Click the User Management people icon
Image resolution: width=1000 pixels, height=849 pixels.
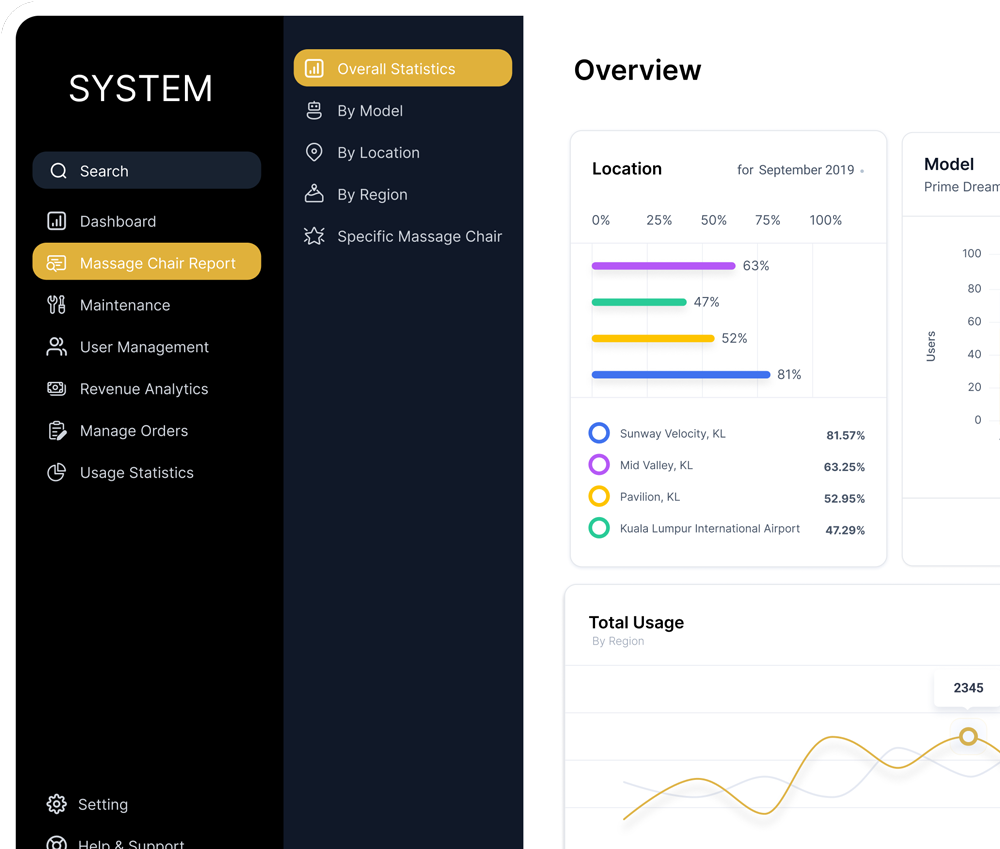tap(57, 347)
